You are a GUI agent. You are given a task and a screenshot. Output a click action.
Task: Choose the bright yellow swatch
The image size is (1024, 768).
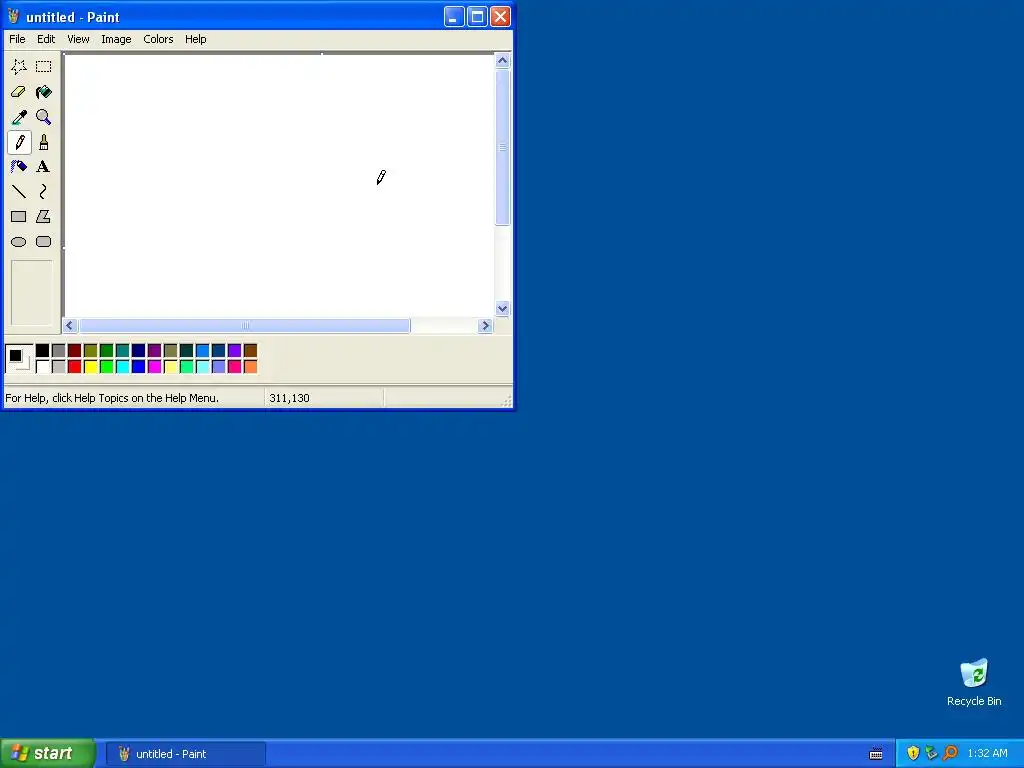click(91, 366)
